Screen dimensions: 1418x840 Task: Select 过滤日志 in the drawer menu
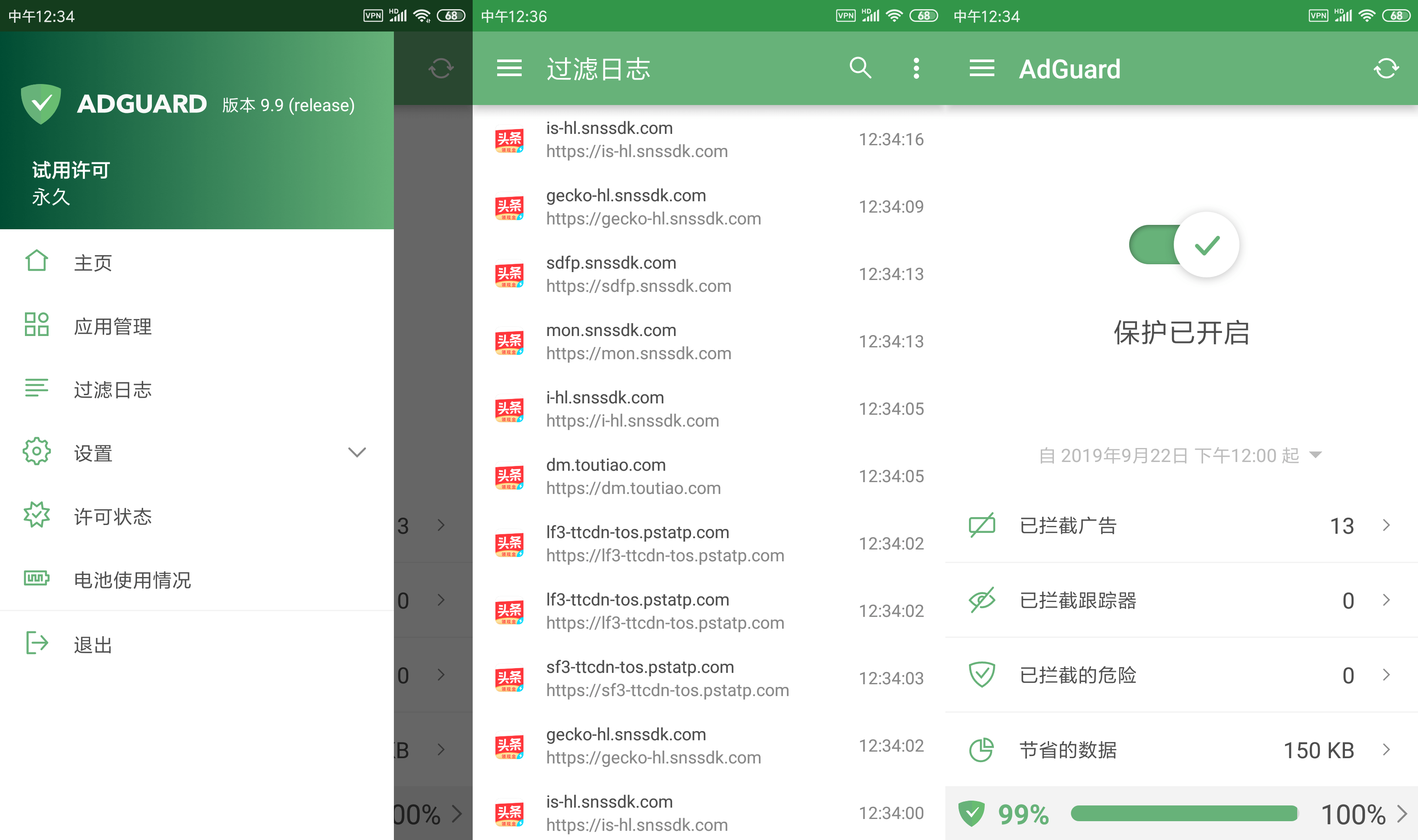point(112,389)
